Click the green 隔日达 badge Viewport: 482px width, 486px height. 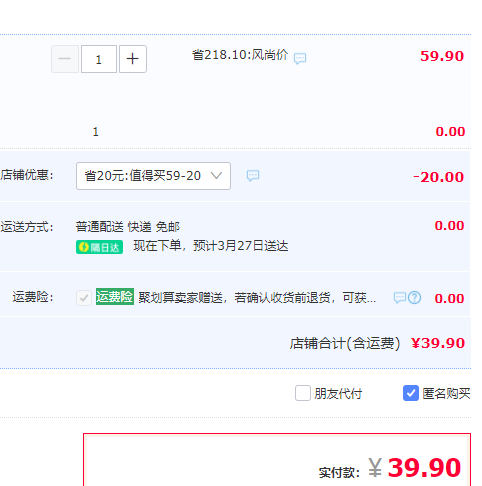pyautogui.click(x=99, y=247)
